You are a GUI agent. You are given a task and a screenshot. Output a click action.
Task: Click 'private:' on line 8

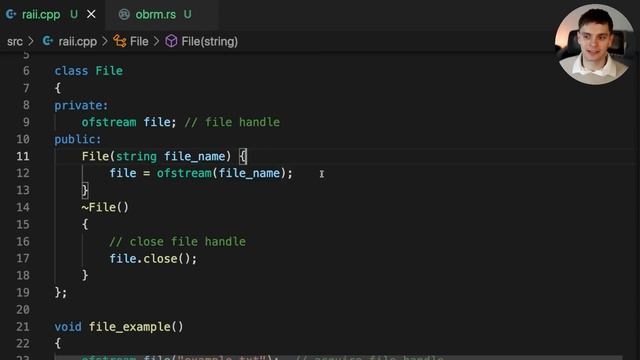click(81, 105)
